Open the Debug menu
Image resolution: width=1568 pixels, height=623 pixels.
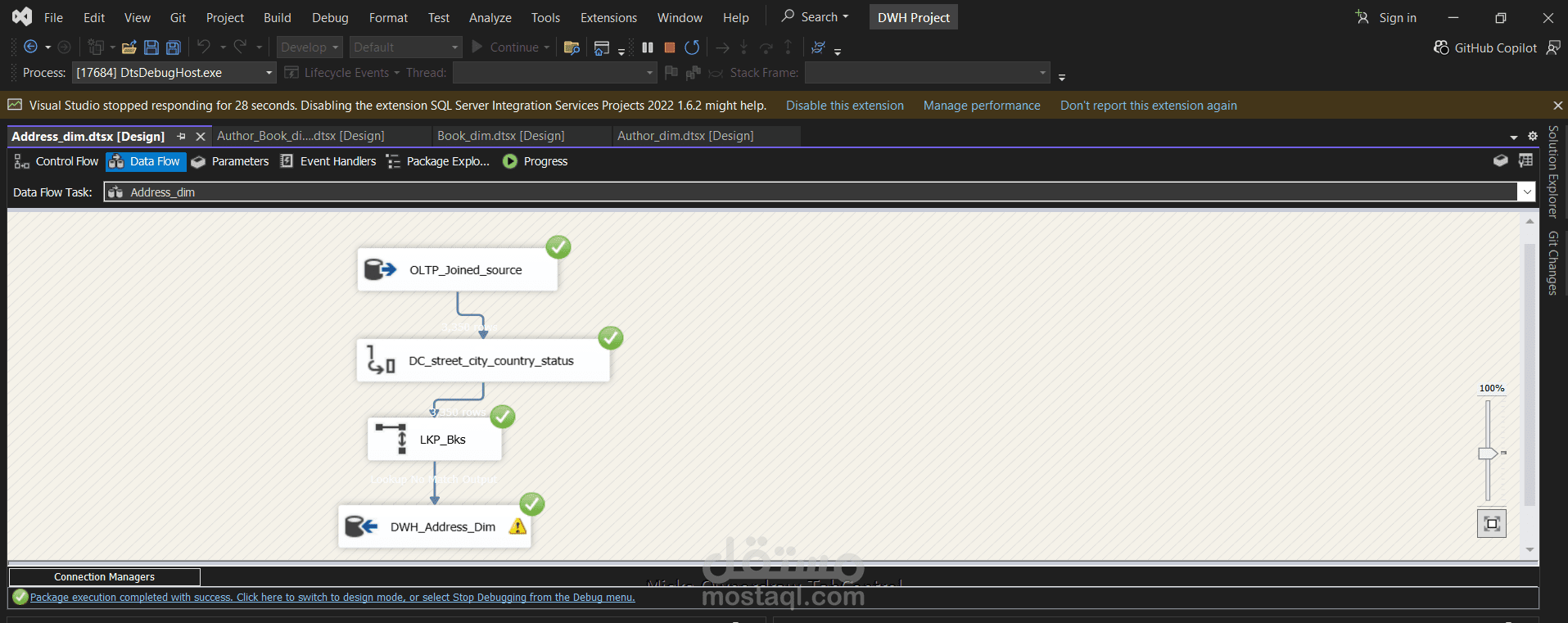coord(330,17)
